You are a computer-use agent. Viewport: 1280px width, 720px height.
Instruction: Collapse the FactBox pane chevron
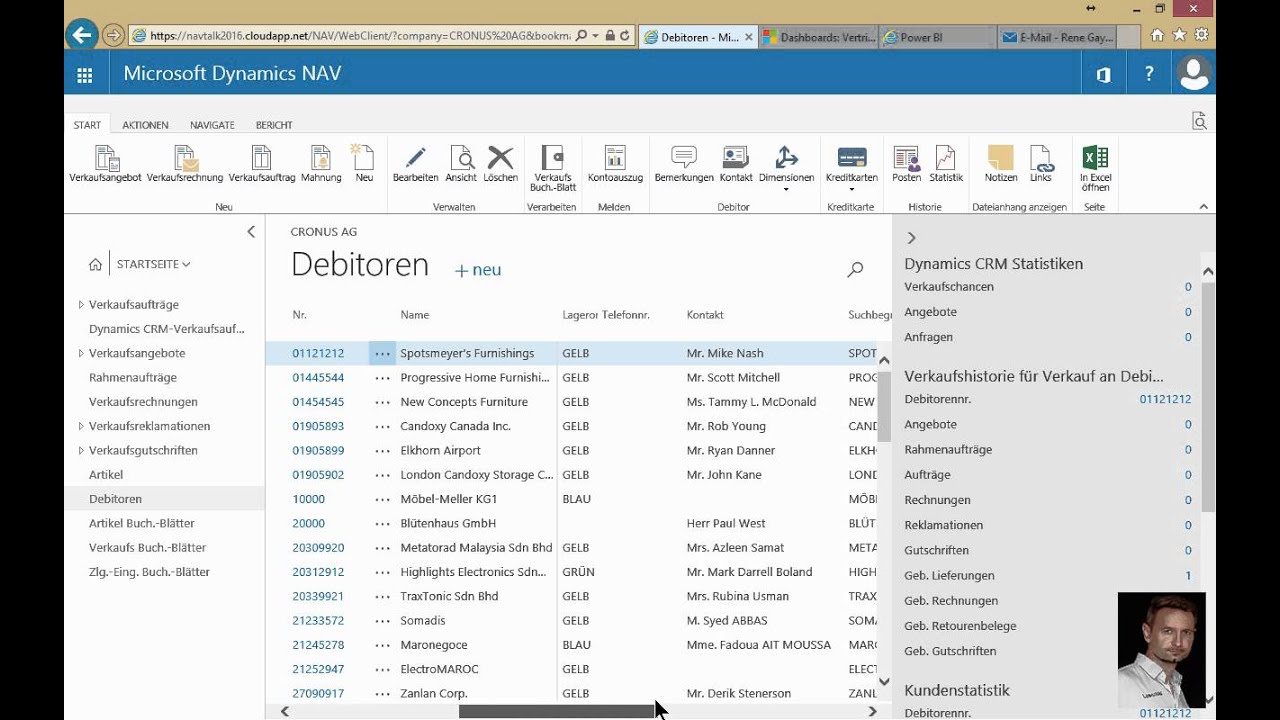click(x=911, y=238)
